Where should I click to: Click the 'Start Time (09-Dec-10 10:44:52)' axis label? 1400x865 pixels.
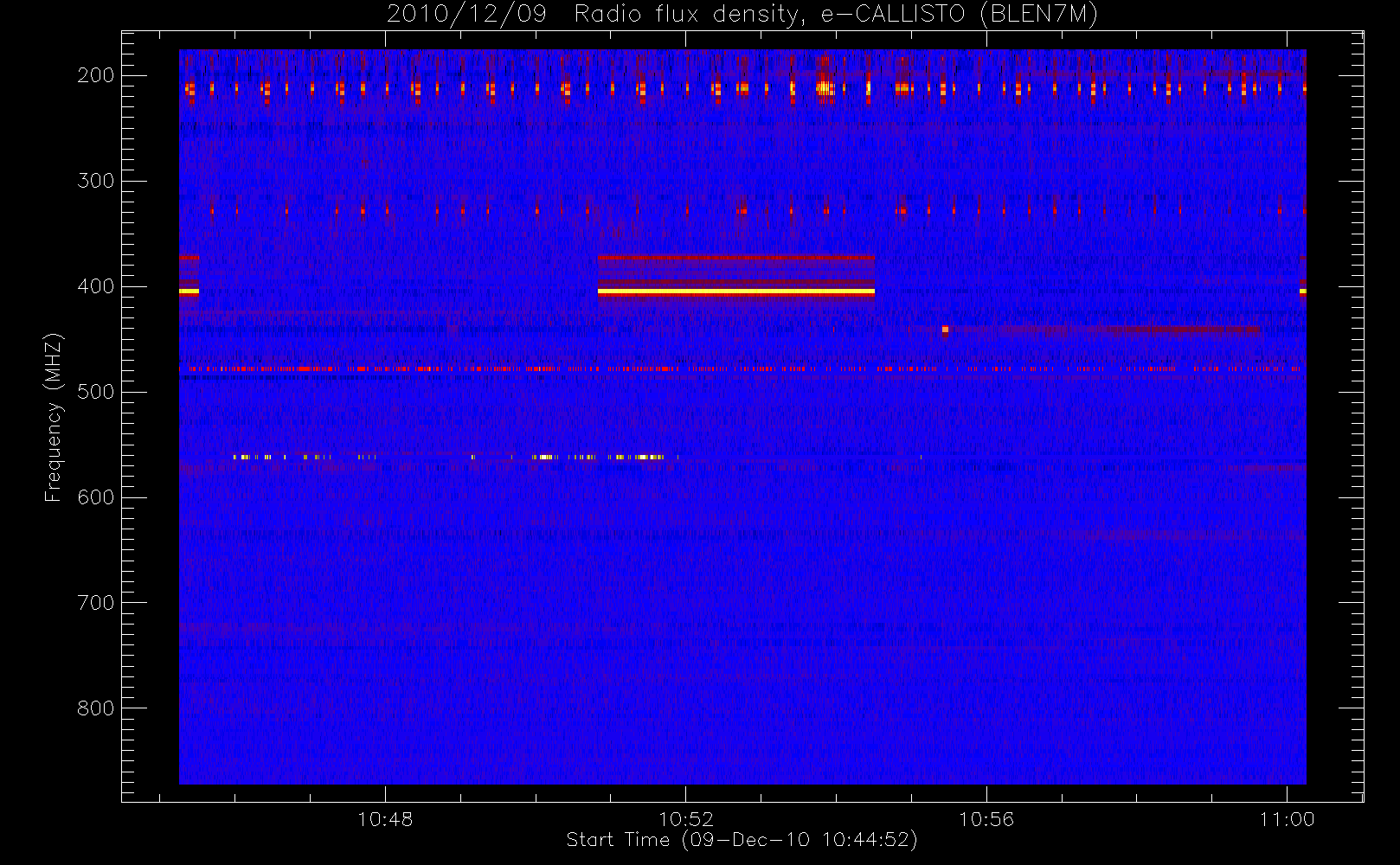coord(742,840)
